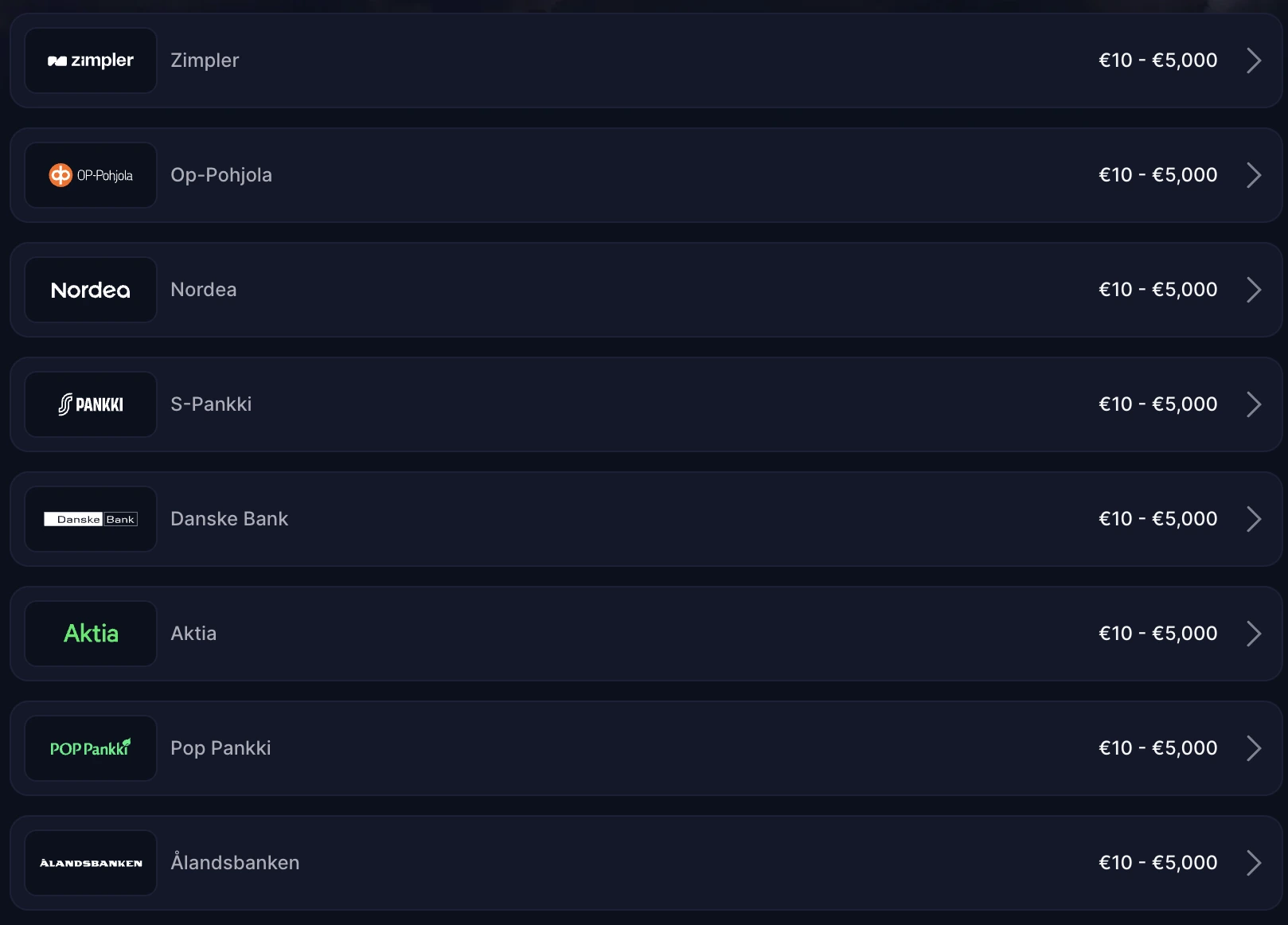Choose the Pop Pankki payment option
1288x925 pixels.
point(220,747)
